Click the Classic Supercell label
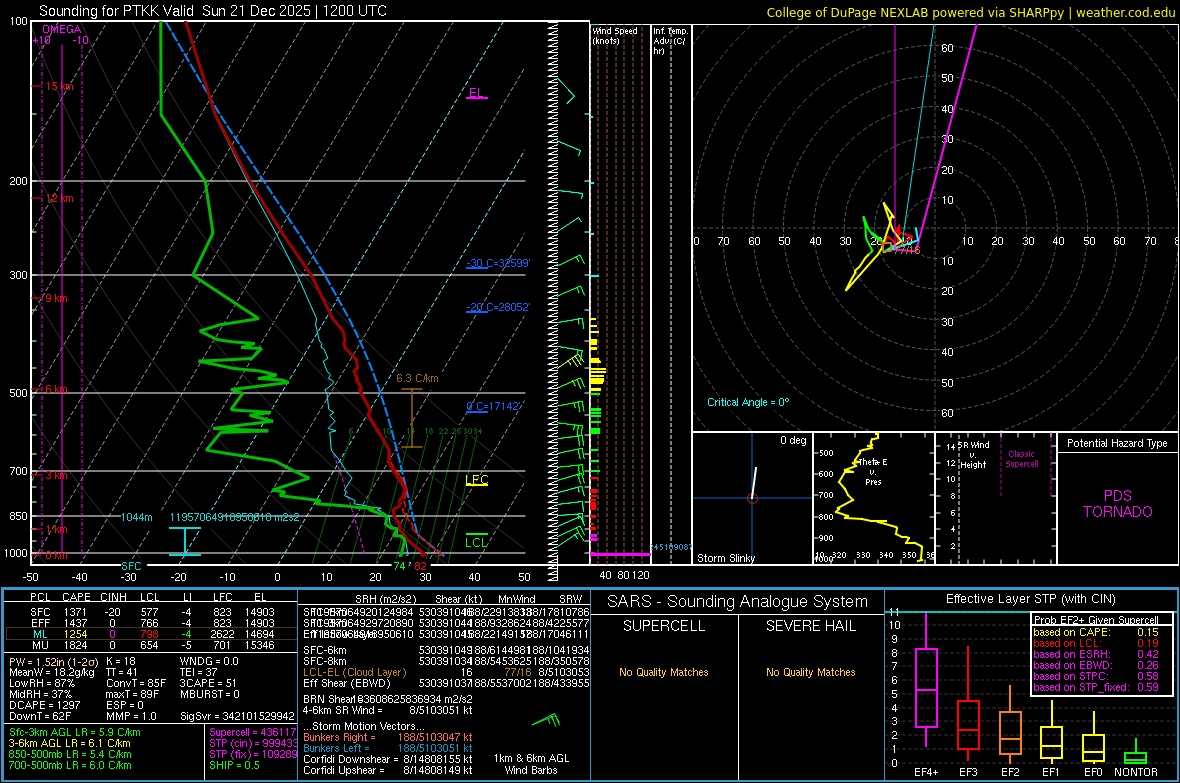Screen dimensions: 1180x783 (1022, 459)
